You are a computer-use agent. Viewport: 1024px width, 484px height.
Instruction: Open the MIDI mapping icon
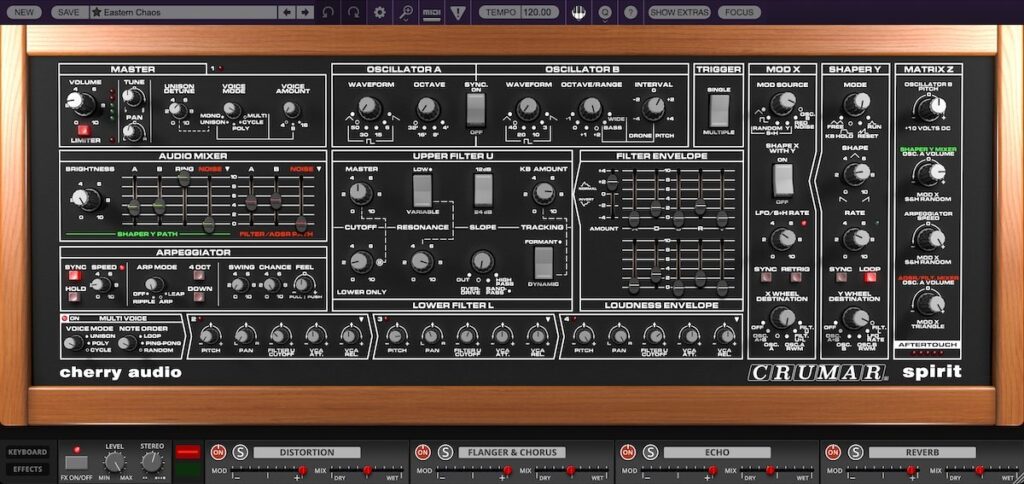pos(432,12)
